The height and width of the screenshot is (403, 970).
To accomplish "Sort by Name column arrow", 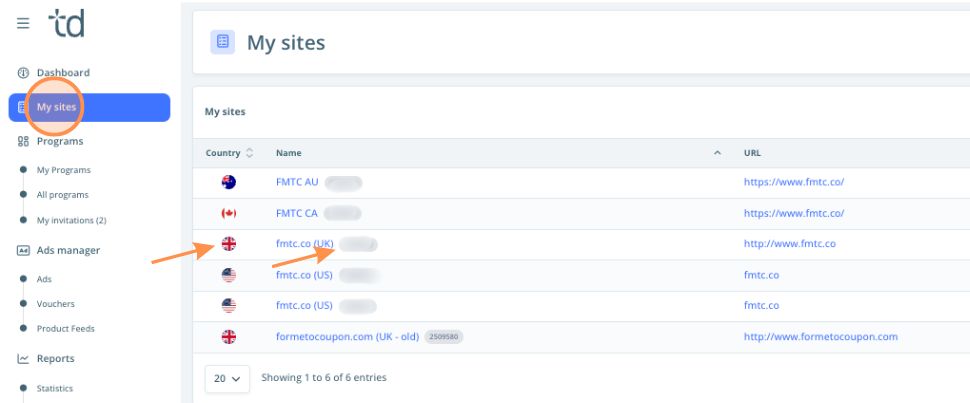I will (717, 153).
